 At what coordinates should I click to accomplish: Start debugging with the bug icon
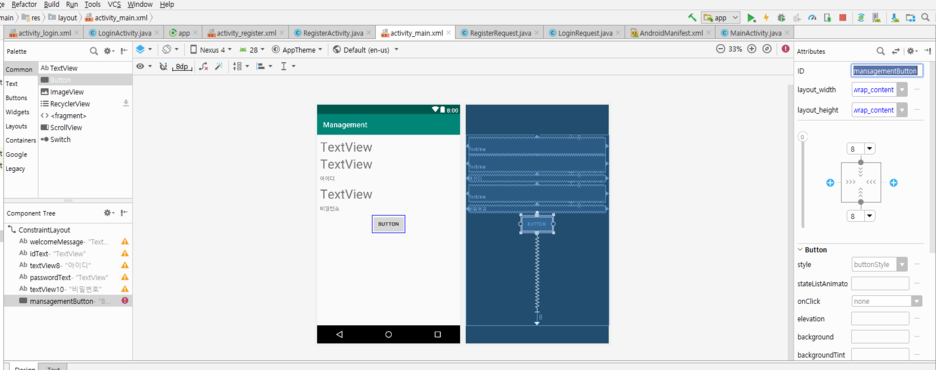click(x=781, y=18)
